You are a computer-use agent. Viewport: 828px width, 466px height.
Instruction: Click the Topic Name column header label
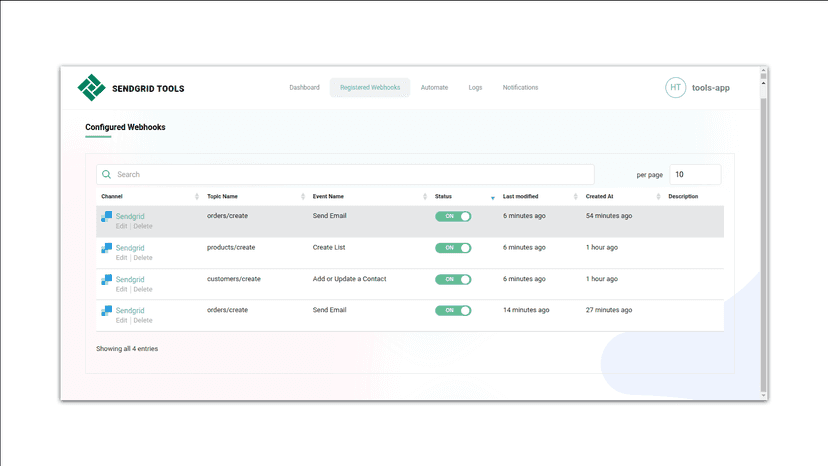pos(222,197)
